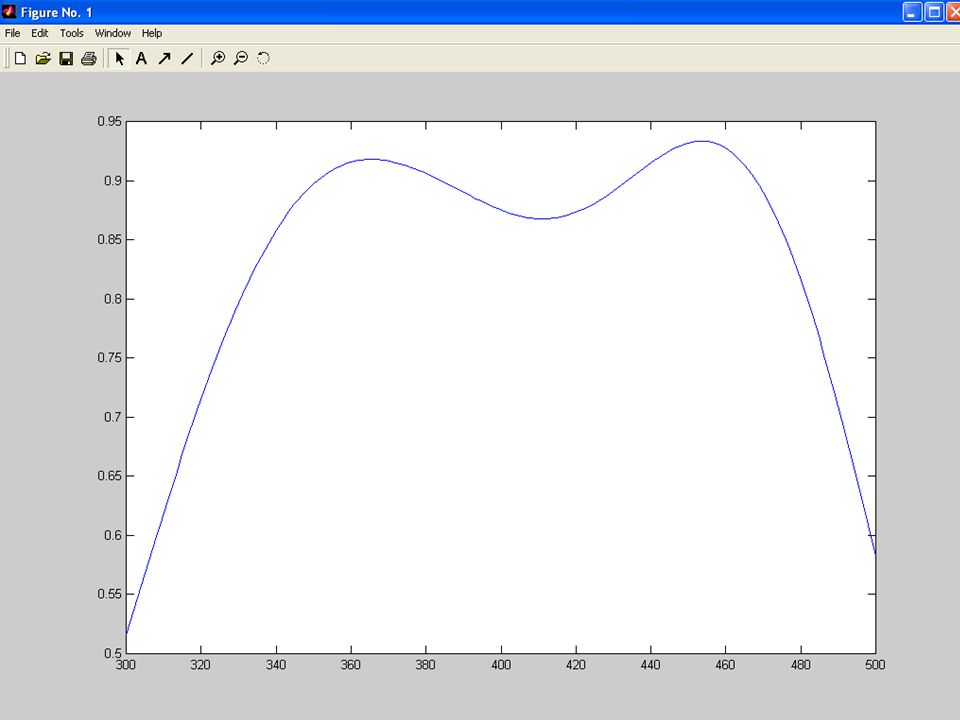The height and width of the screenshot is (720, 960).
Task: Select the Insert Line tool
Action: tap(187, 58)
